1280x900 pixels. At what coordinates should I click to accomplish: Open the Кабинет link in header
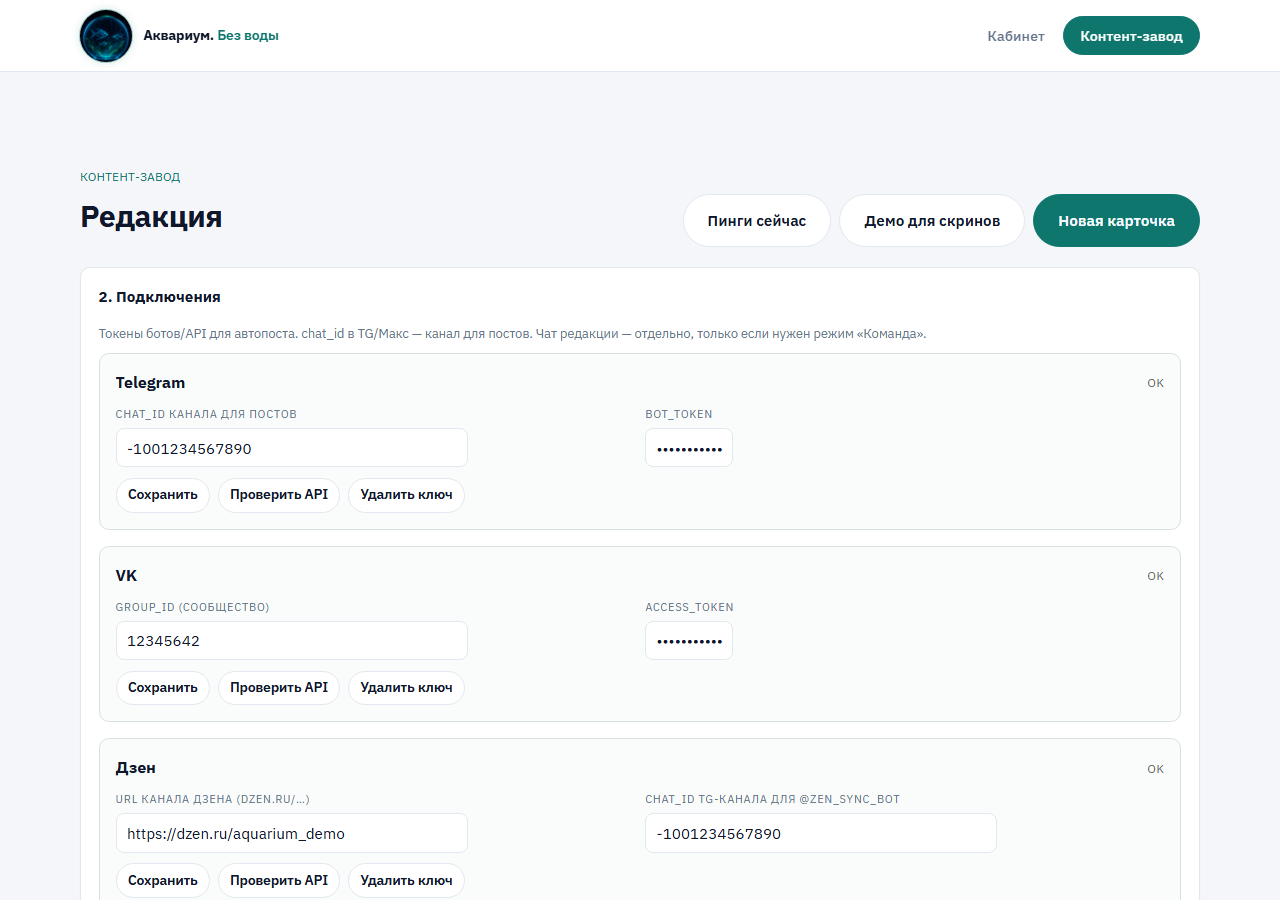coord(1016,36)
